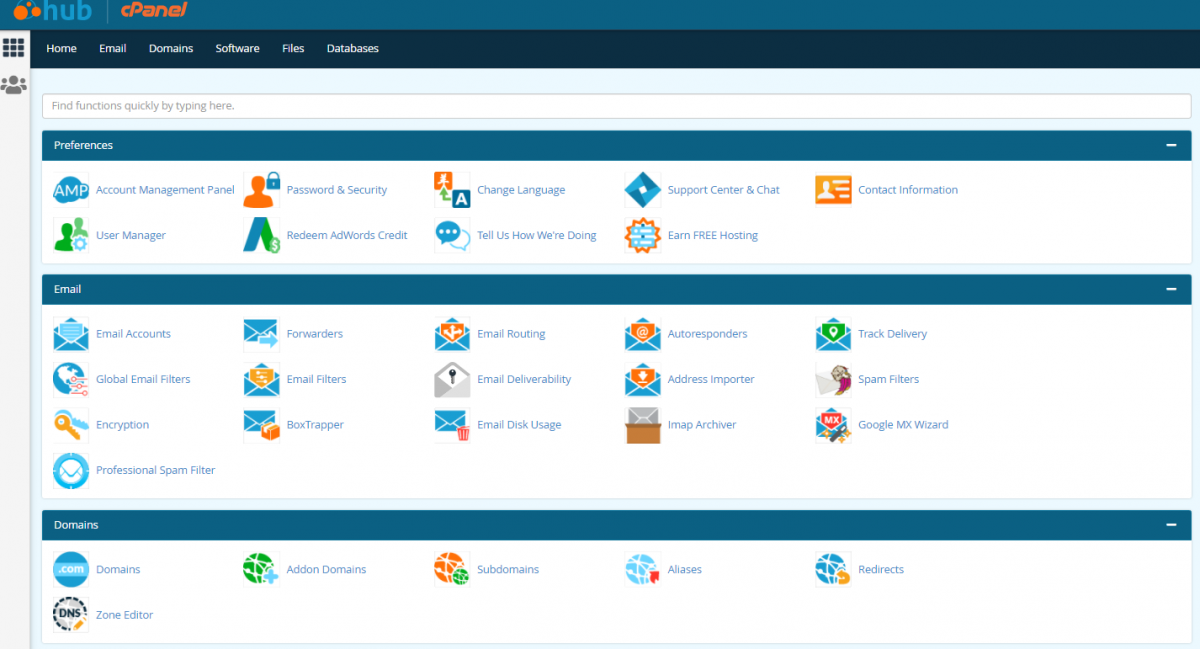Open the Domains menu in the navigation bar
The height and width of the screenshot is (649, 1200).
tap(171, 48)
